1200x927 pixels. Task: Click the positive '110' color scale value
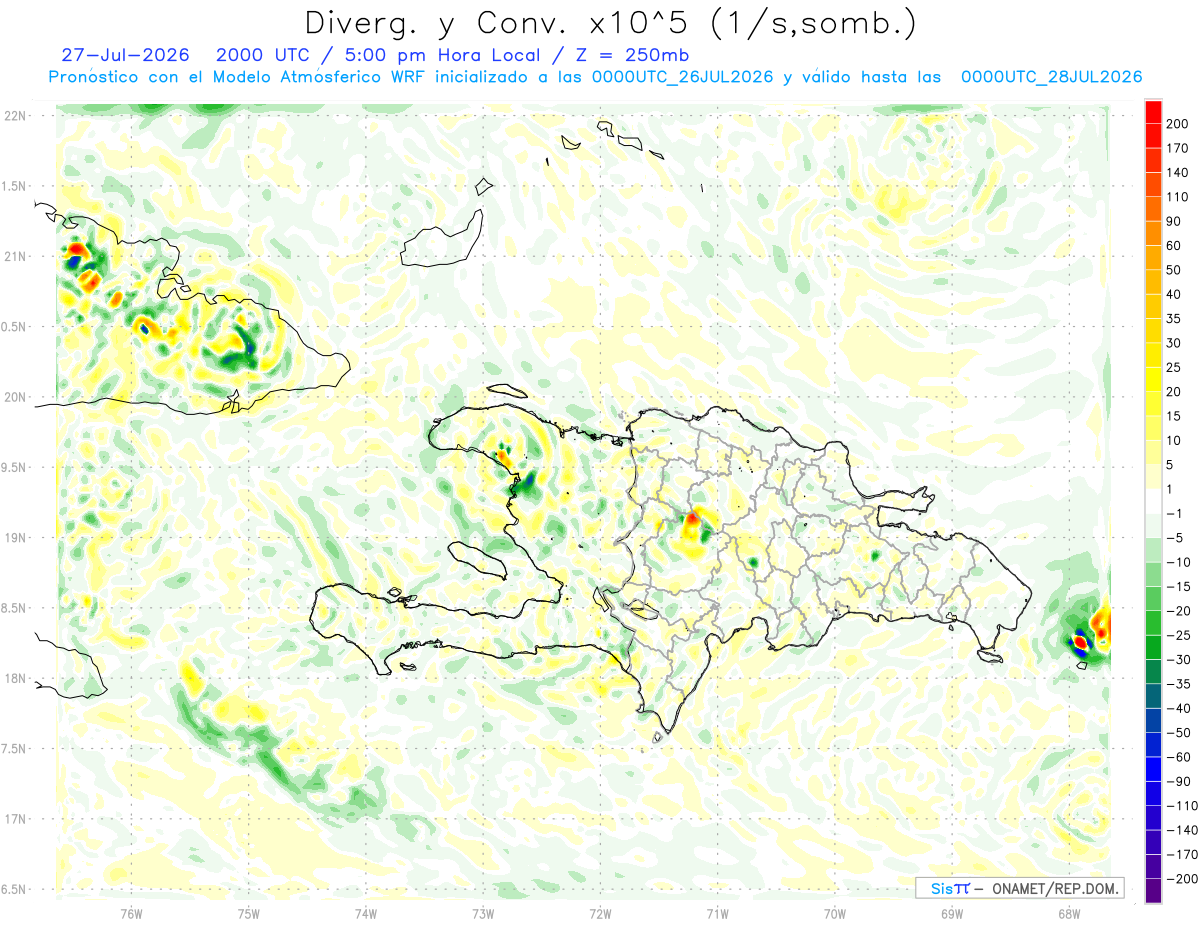coord(1177,197)
